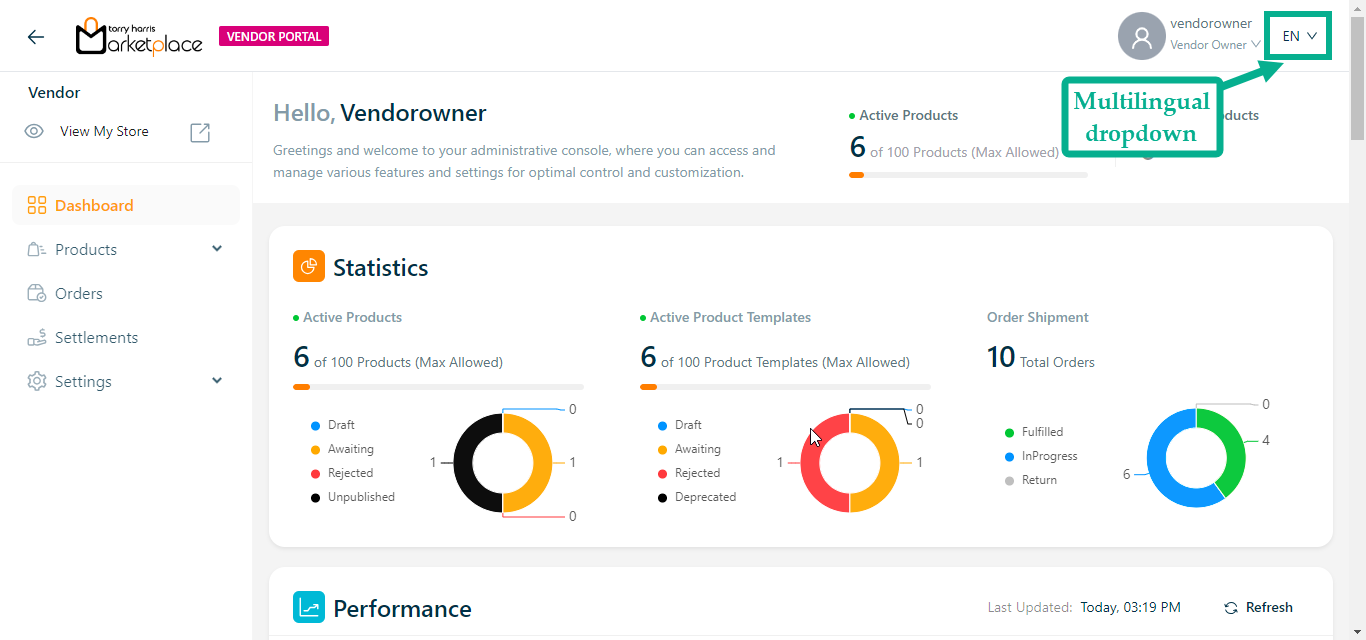Image resolution: width=1366 pixels, height=640 pixels.
Task: Click the View My Store link
Action: tap(104, 132)
